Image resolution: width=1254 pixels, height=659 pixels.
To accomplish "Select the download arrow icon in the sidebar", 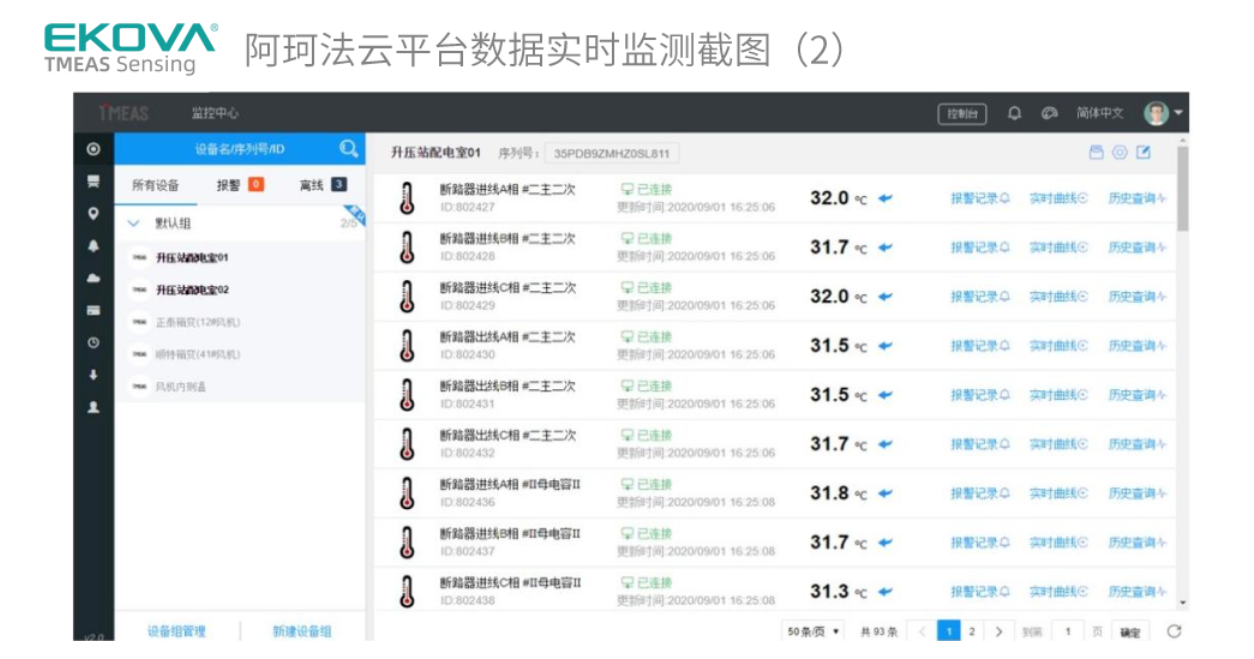I will click(x=92, y=375).
